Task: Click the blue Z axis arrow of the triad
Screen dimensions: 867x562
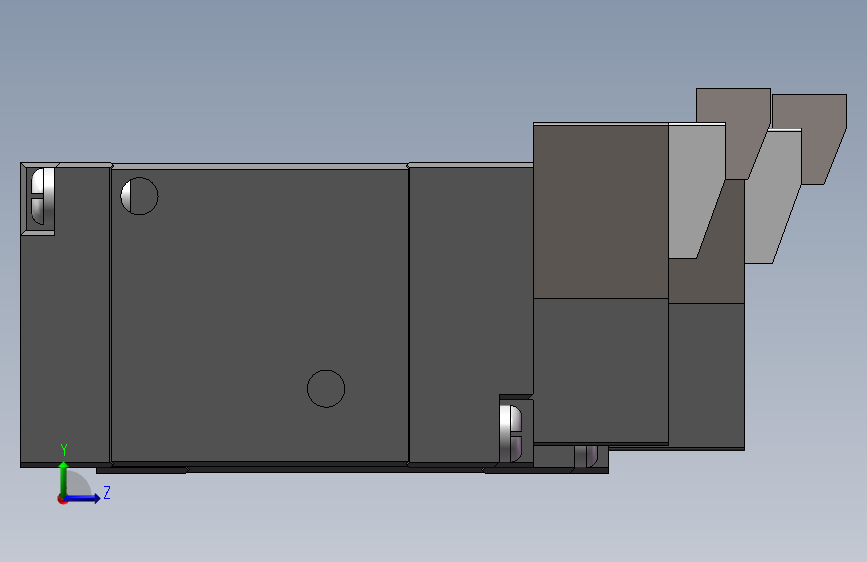Action: [x=83, y=498]
